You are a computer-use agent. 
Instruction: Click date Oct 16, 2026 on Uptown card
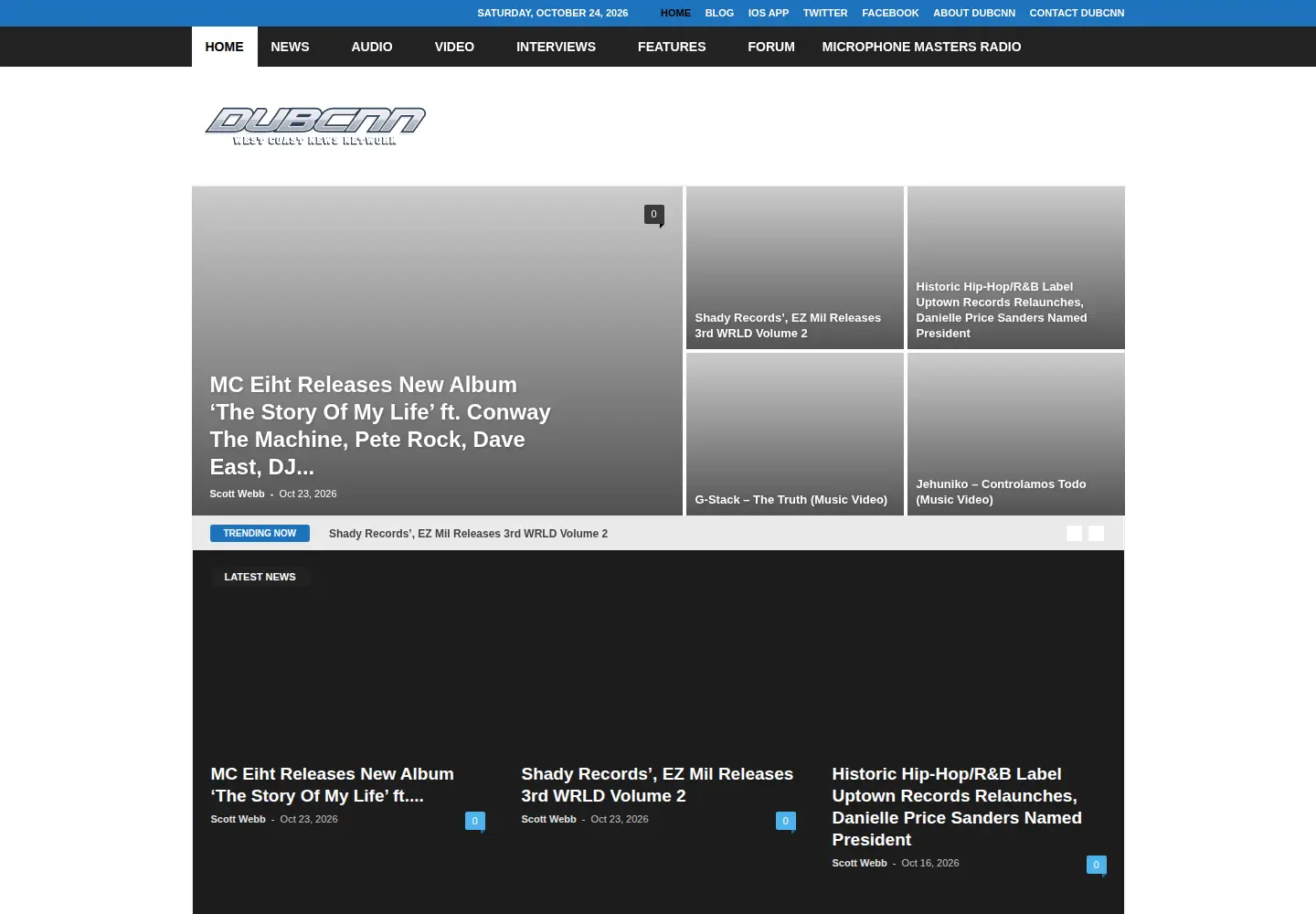point(930,863)
